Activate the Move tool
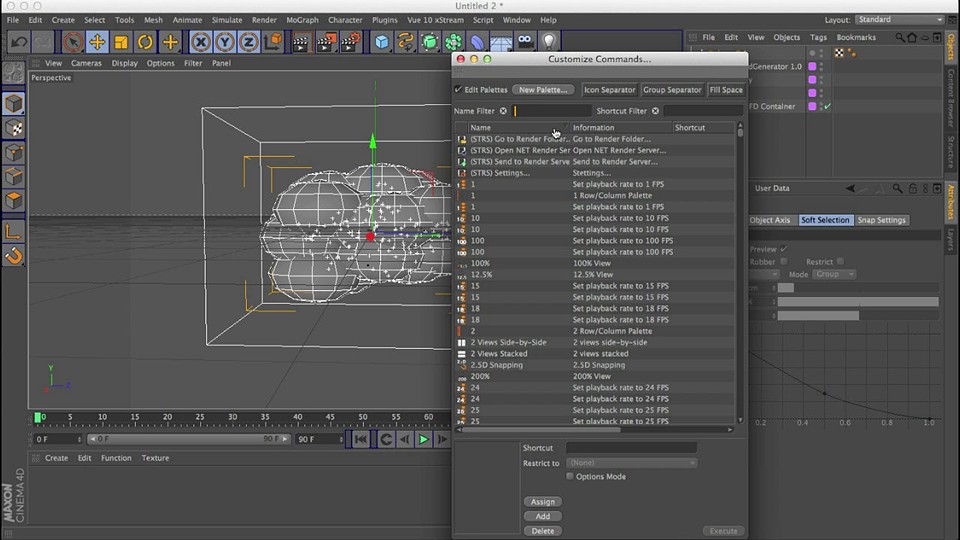The image size is (960, 540). pos(97,42)
